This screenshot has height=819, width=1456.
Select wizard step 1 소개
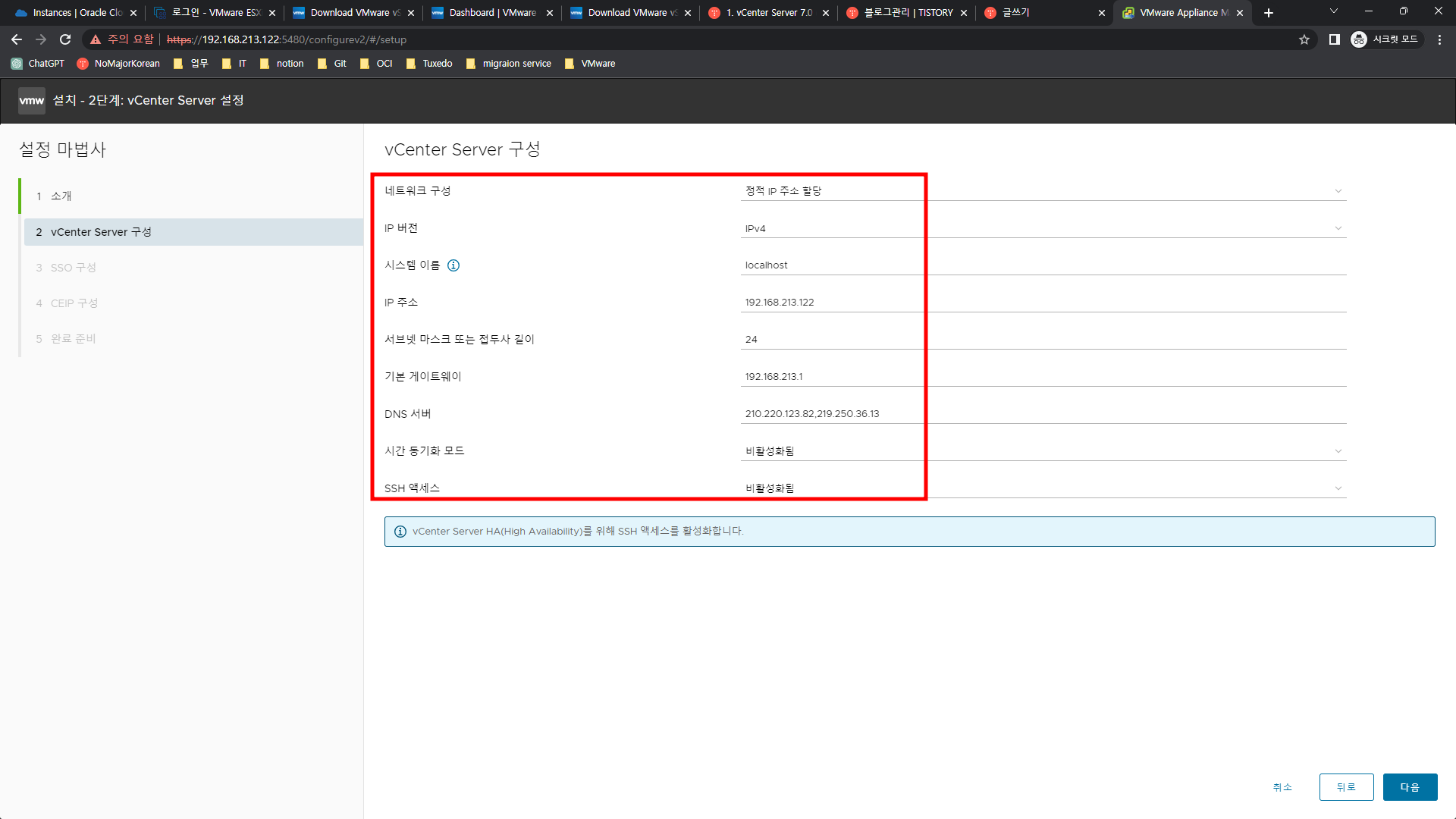tap(61, 196)
